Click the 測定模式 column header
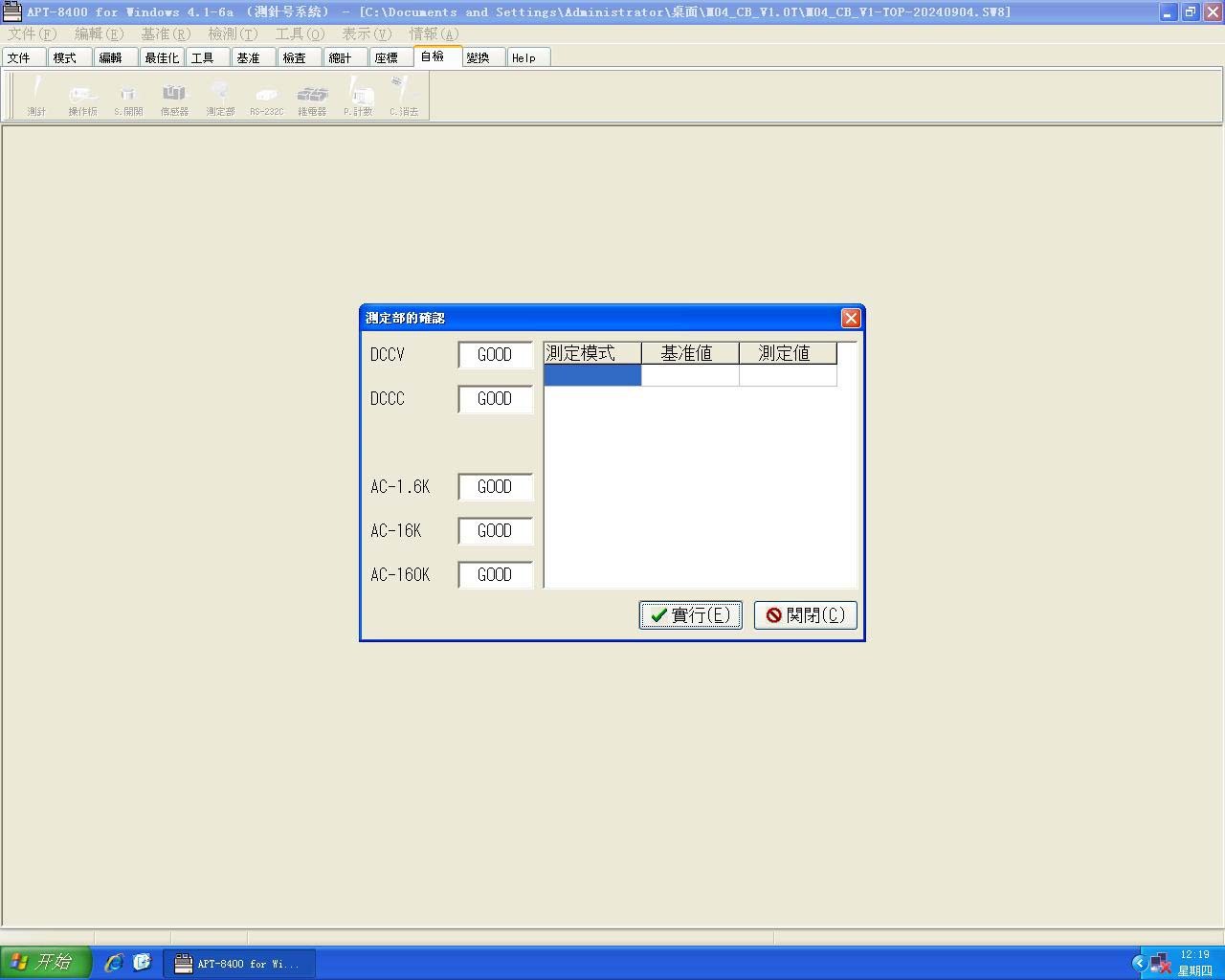The width and height of the screenshot is (1225, 980). point(592,353)
